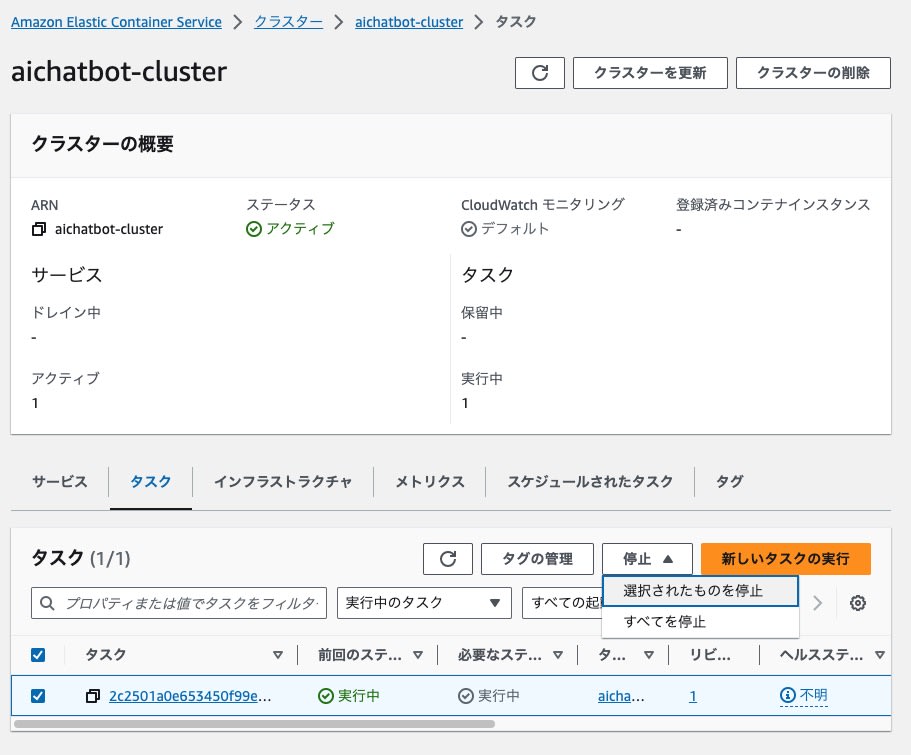Image resolution: width=911 pixels, height=755 pixels.
Task: Select the タスク tab
Action: click(x=150, y=481)
